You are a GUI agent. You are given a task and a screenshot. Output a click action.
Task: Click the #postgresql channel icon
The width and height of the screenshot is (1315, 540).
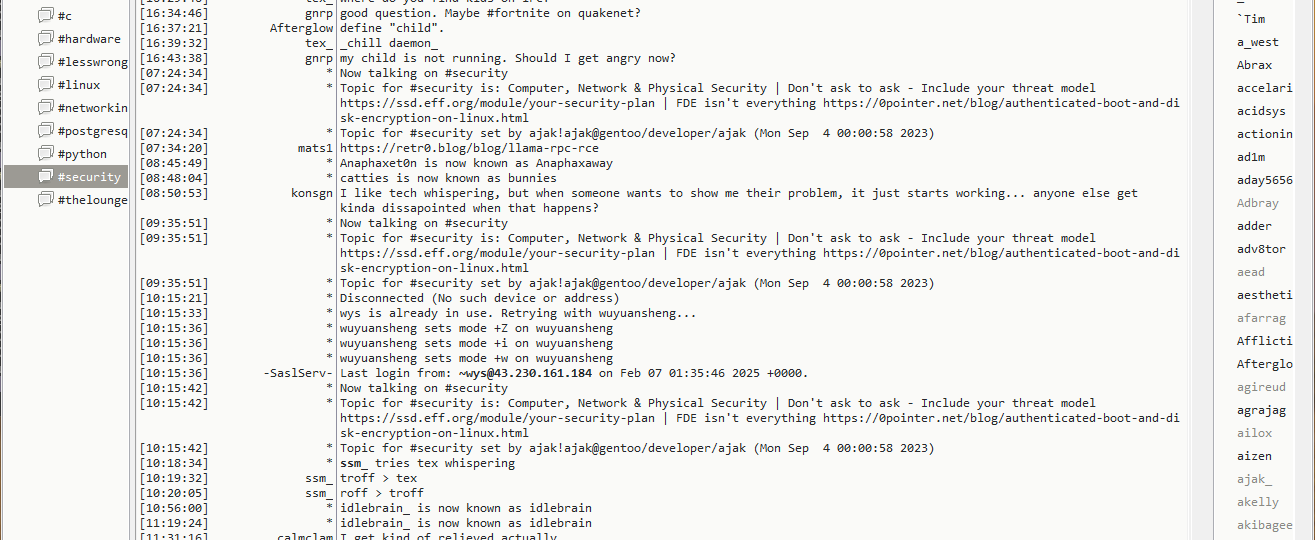pyautogui.click(x=45, y=131)
